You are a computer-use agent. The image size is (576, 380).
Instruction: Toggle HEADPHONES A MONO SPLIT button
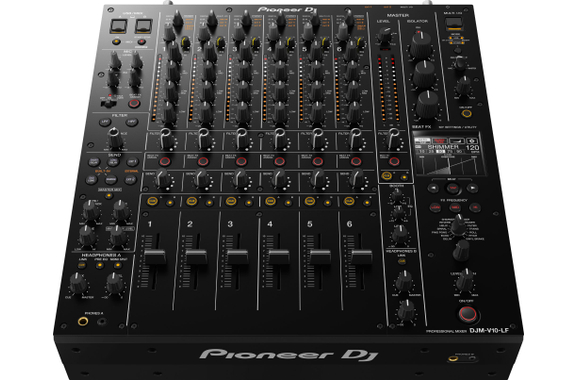[x=118, y=265]
